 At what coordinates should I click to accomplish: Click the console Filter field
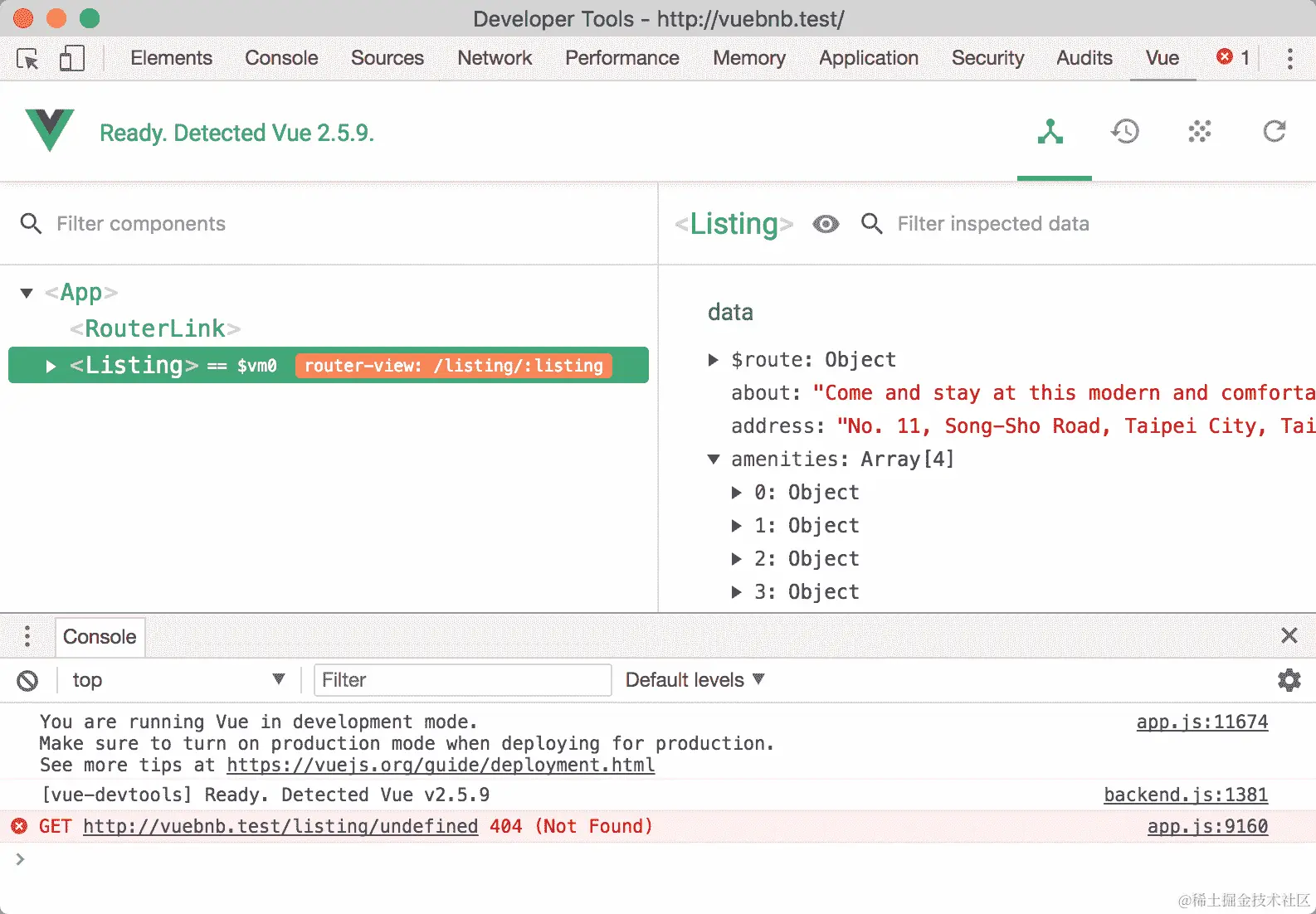tap(463, 680)
